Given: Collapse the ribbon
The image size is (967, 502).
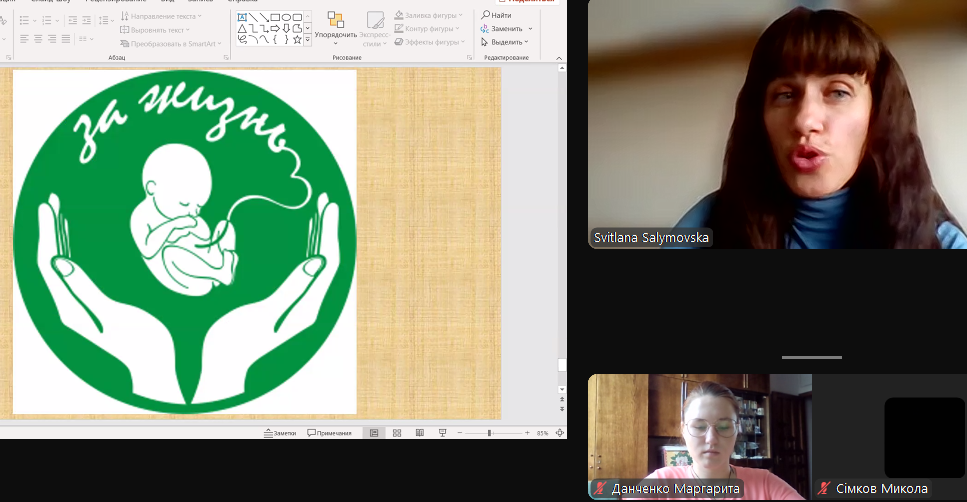Looking at the screenshot, I should pyautogui.click(x=559, y=58).
